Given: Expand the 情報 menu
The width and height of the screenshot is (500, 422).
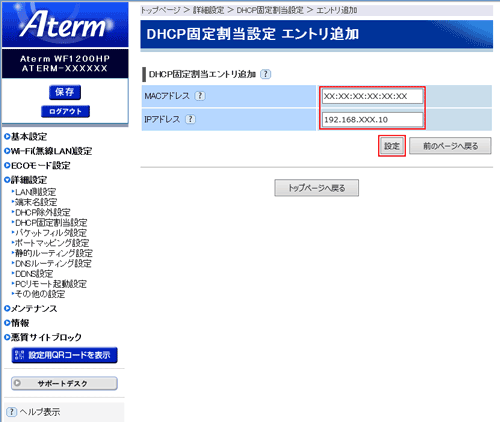Looking at the screenshot, I should [x=17, y=323].
